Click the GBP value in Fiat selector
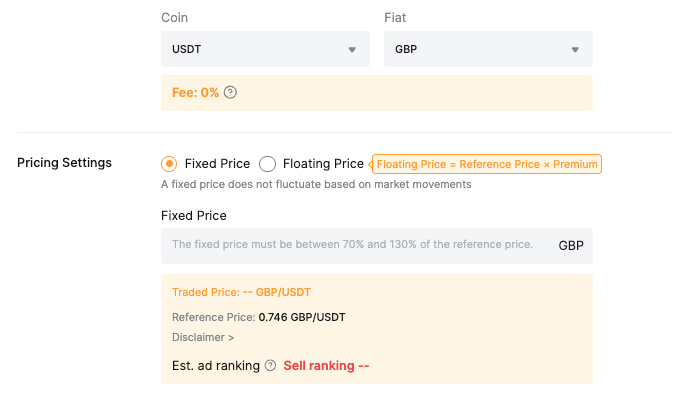Image resolution: width=693 pixels, height=401 pixels. tap(406, 49)
